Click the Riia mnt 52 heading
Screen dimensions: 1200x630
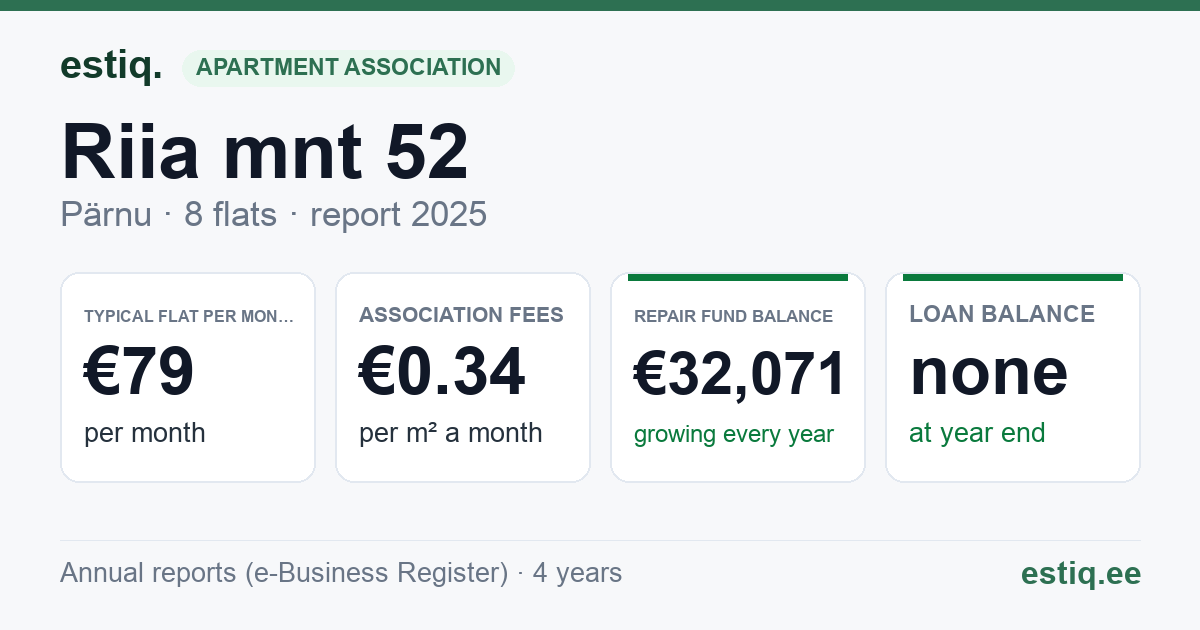pos(265,152)
